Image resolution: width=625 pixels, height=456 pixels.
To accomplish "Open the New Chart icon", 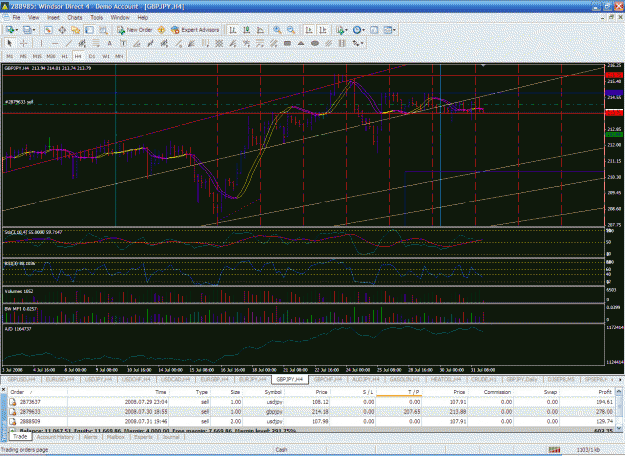I will [x=10, y=30].
